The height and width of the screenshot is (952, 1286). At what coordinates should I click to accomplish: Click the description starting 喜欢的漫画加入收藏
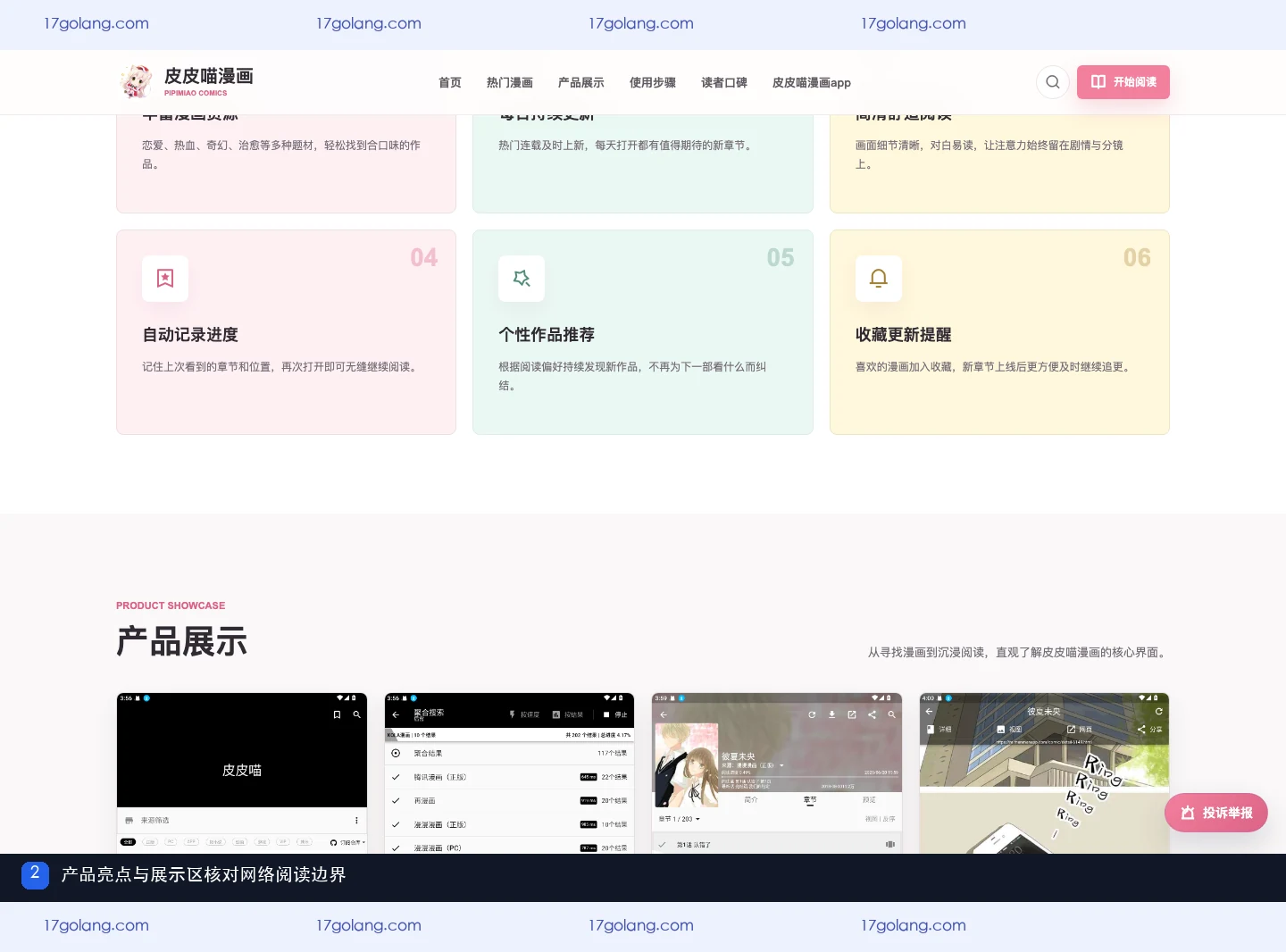995,367
